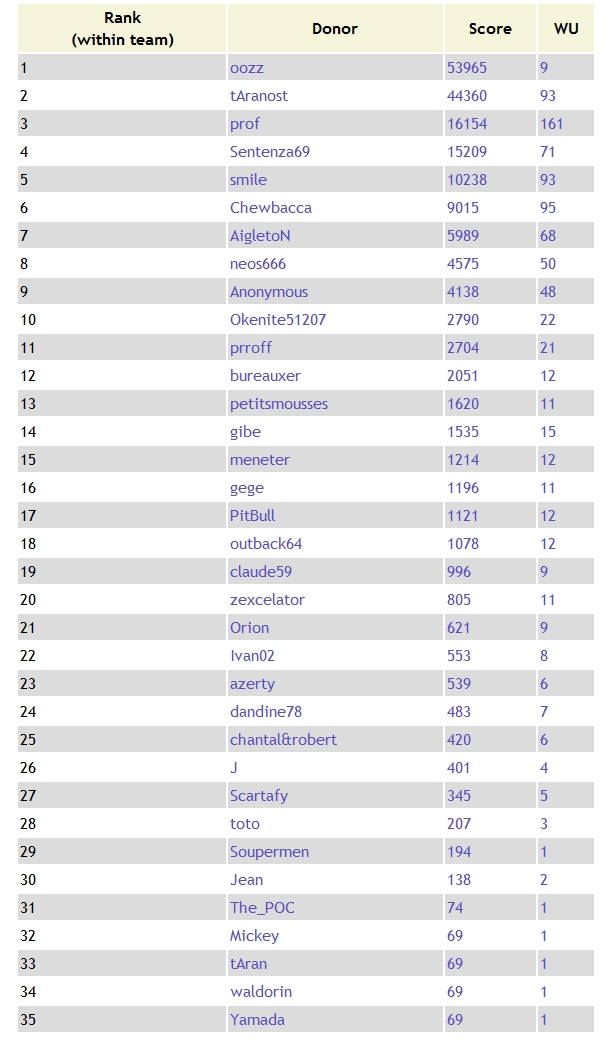Image resolution: width=606 pixels, height=1040 pixels.
Task: Click The_POC donor link
Action: tap(262, 908)
